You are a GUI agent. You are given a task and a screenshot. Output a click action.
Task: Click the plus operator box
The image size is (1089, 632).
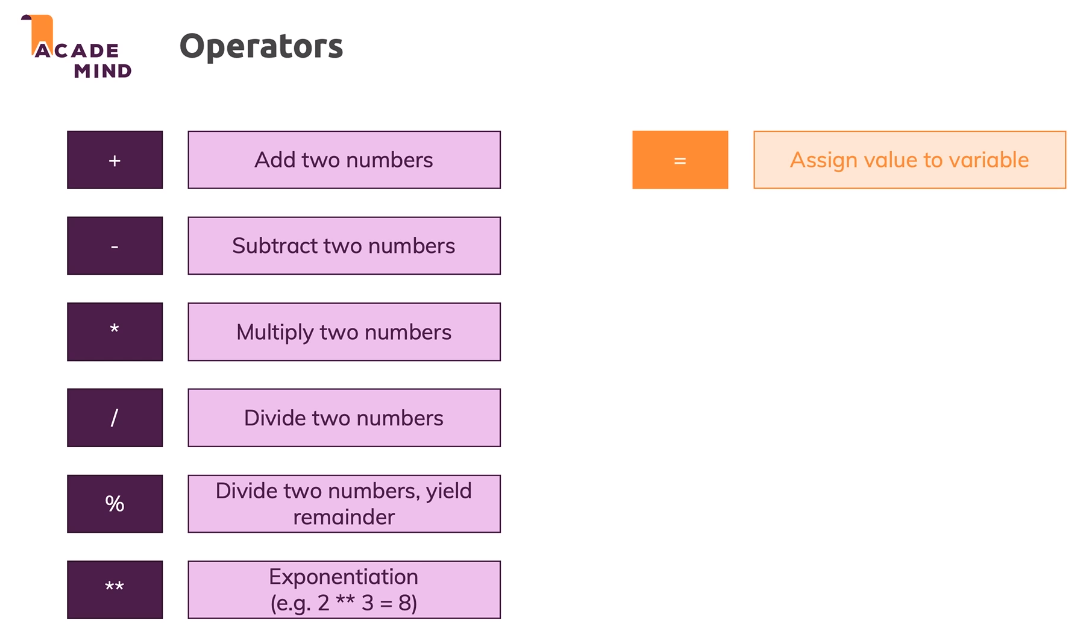(x=115, y=160)
